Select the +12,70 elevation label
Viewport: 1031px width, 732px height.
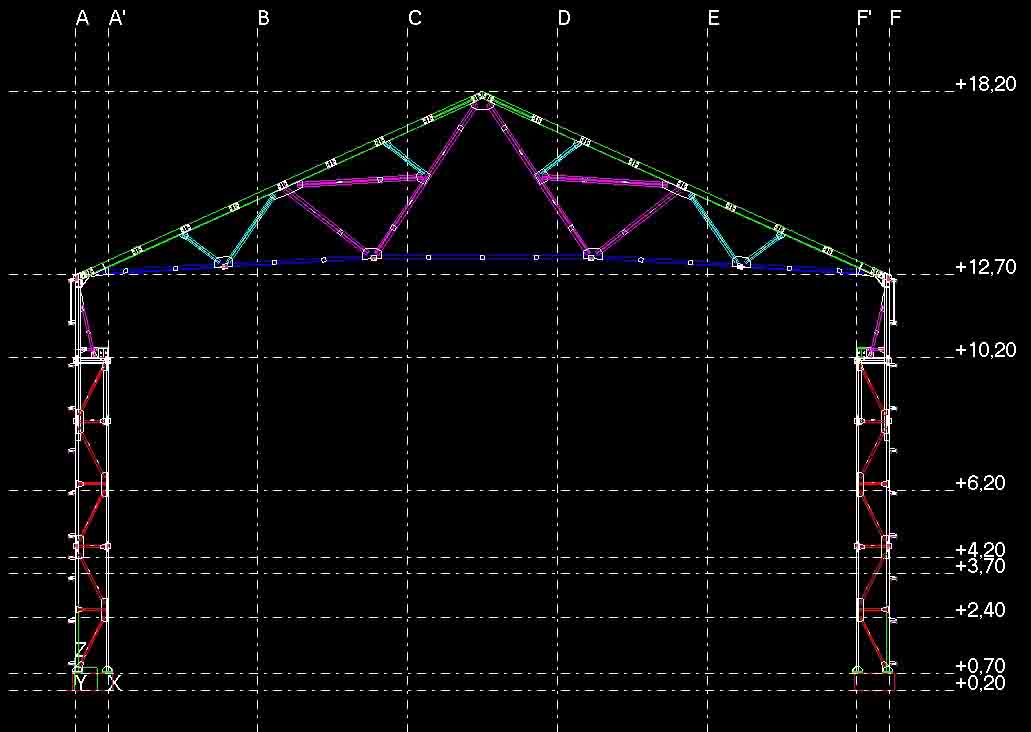[x=985, y=267]
